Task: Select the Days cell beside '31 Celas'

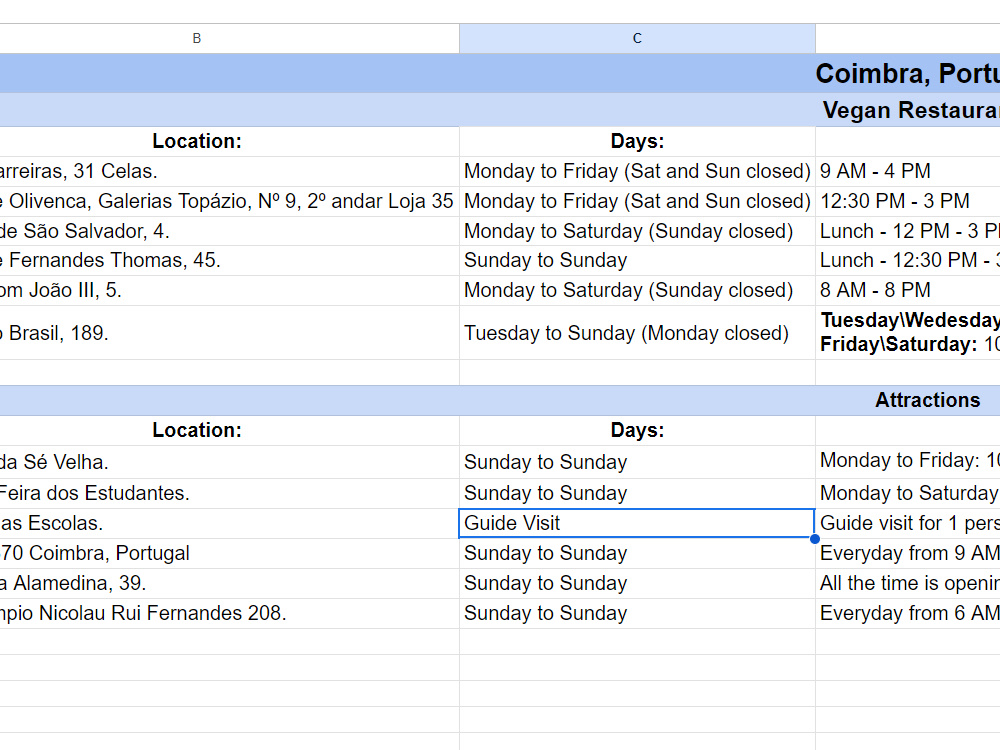Action: tap(637, 172)
